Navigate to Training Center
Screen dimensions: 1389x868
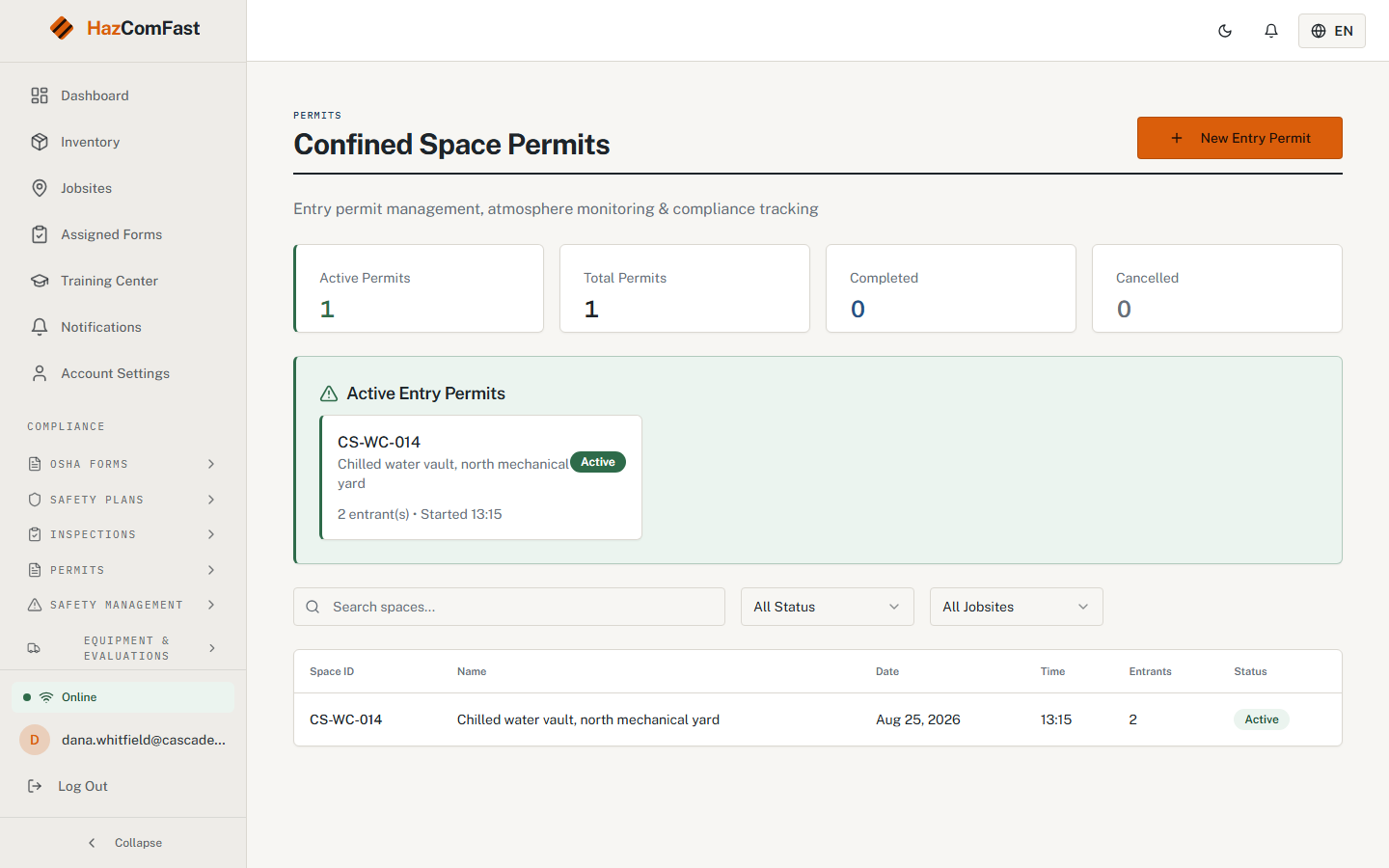[123, 281]
